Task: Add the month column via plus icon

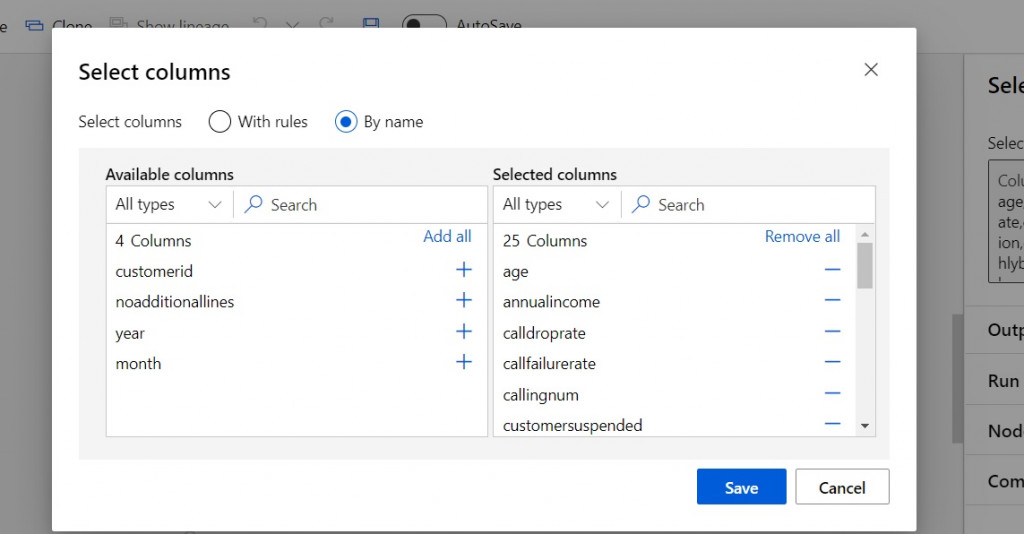Action: coord(463,363)
